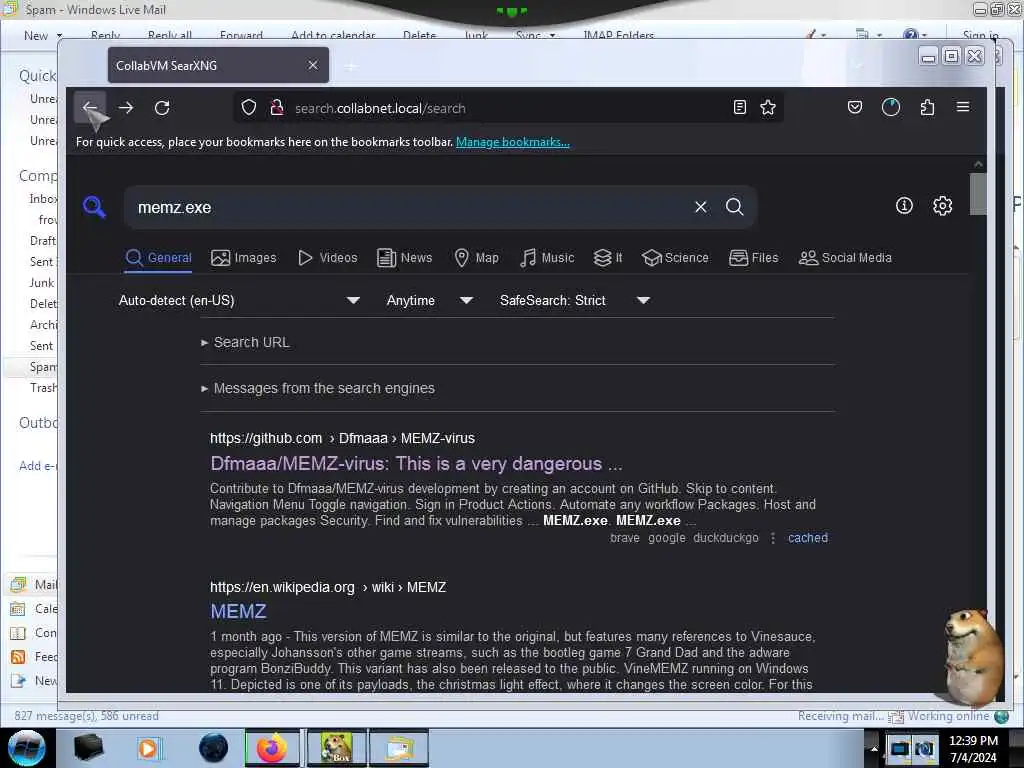This screenshot has height=768, width=1024.
Task: Switch to Videos search category
Action: [328, 258]
